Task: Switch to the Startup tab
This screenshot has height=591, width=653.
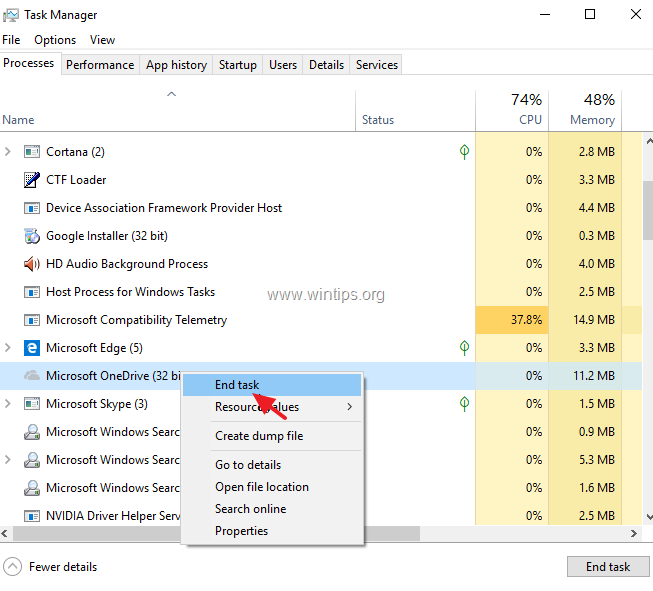Action: (x=238, y=65)
